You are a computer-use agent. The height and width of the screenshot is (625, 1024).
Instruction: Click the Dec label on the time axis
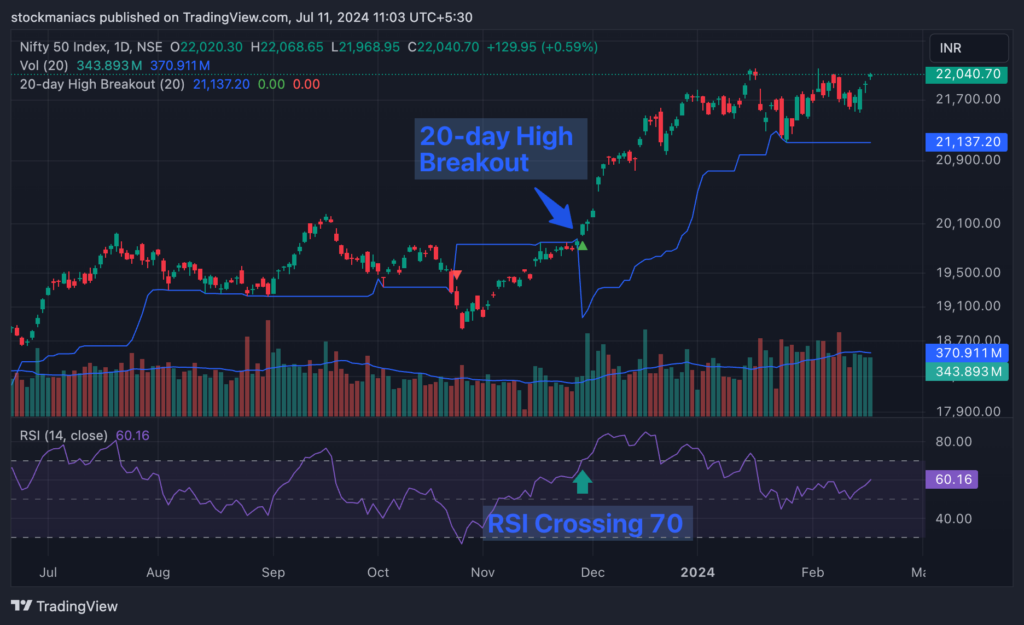click(592, 573)
